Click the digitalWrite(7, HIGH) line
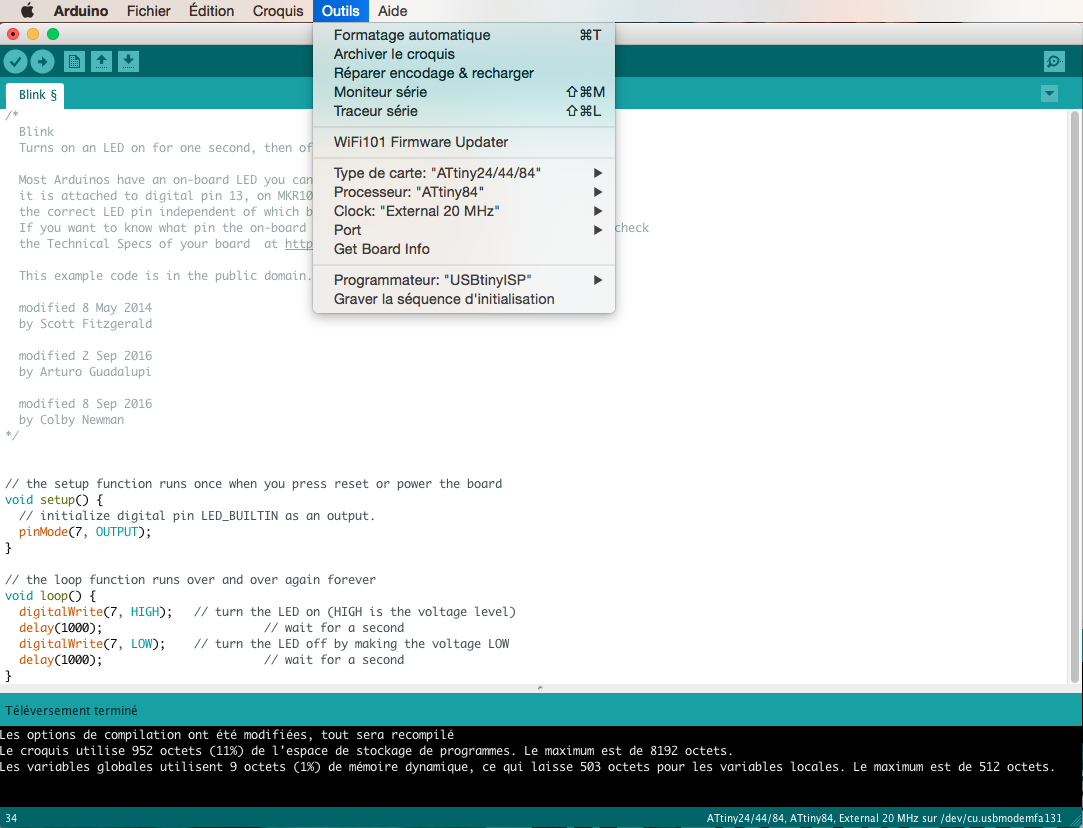Screen dimensions: 1083x828 point(95,612)
